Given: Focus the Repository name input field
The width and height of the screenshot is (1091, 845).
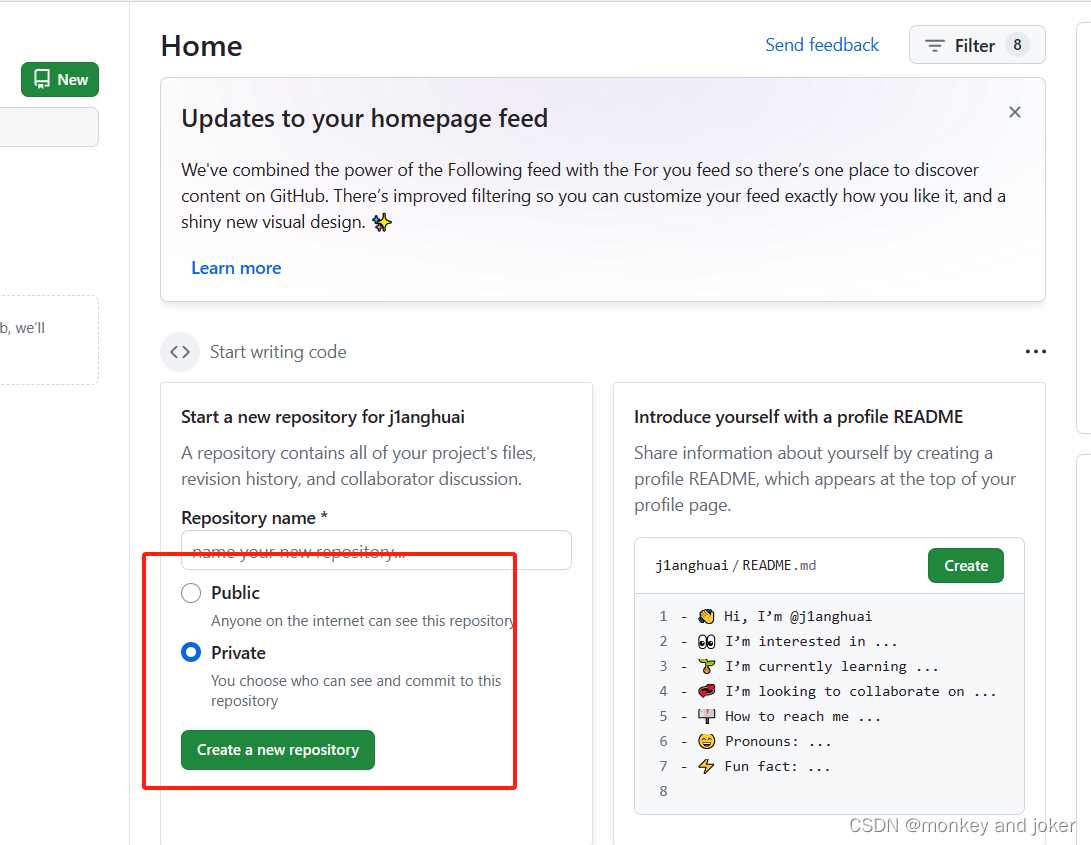Looking at the screenshot, I should pos(376,550).
